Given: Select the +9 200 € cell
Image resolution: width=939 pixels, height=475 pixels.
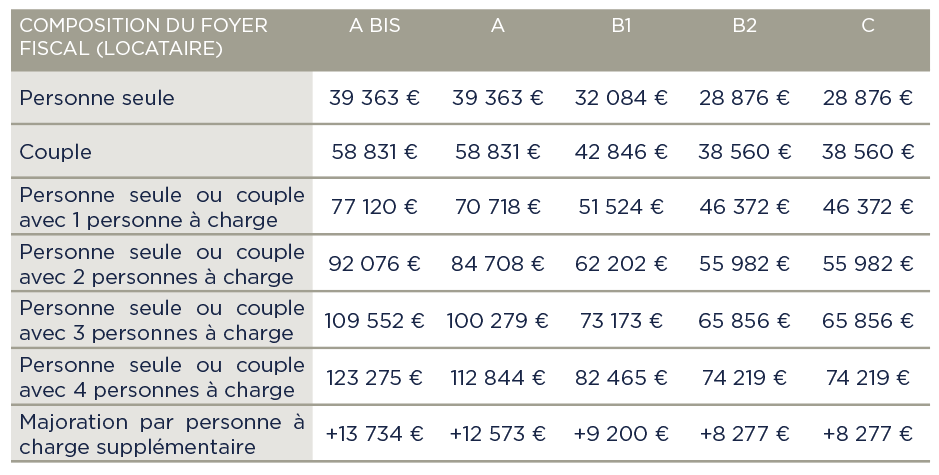Looking at the screenshot, I should [621, 434].
